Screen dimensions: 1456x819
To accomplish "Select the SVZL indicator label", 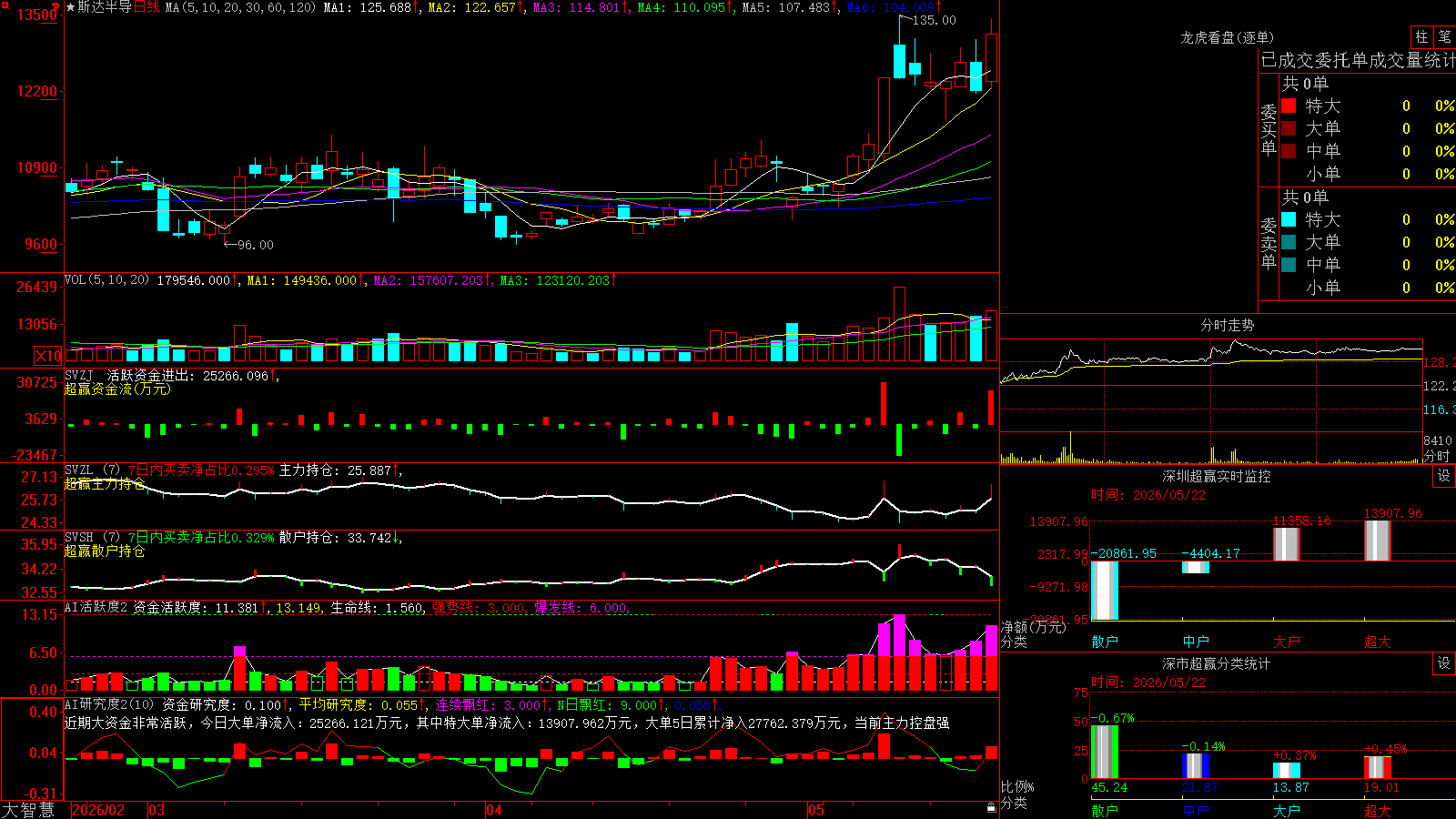I will click(79, 470).
